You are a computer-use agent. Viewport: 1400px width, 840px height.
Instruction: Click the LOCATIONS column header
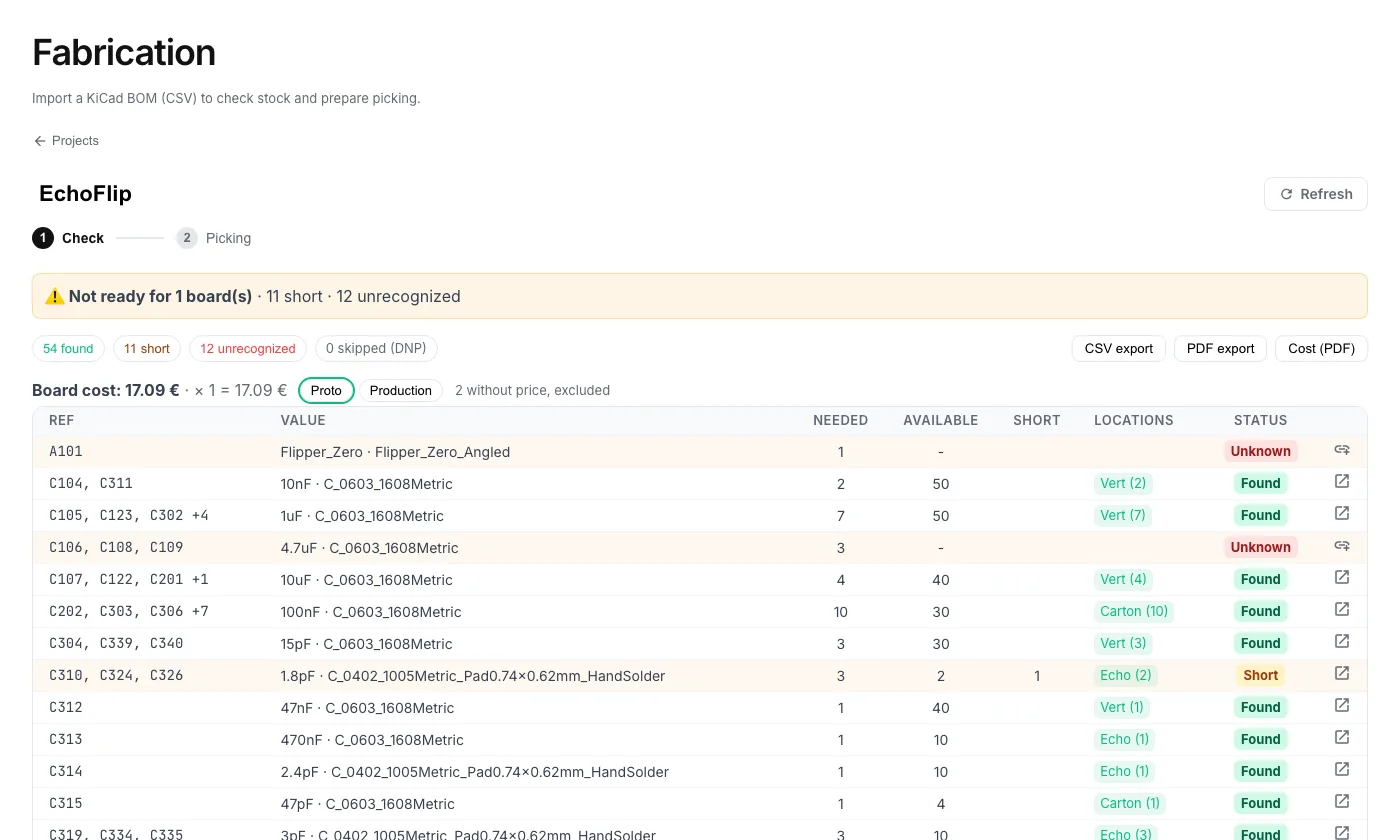1134,420
